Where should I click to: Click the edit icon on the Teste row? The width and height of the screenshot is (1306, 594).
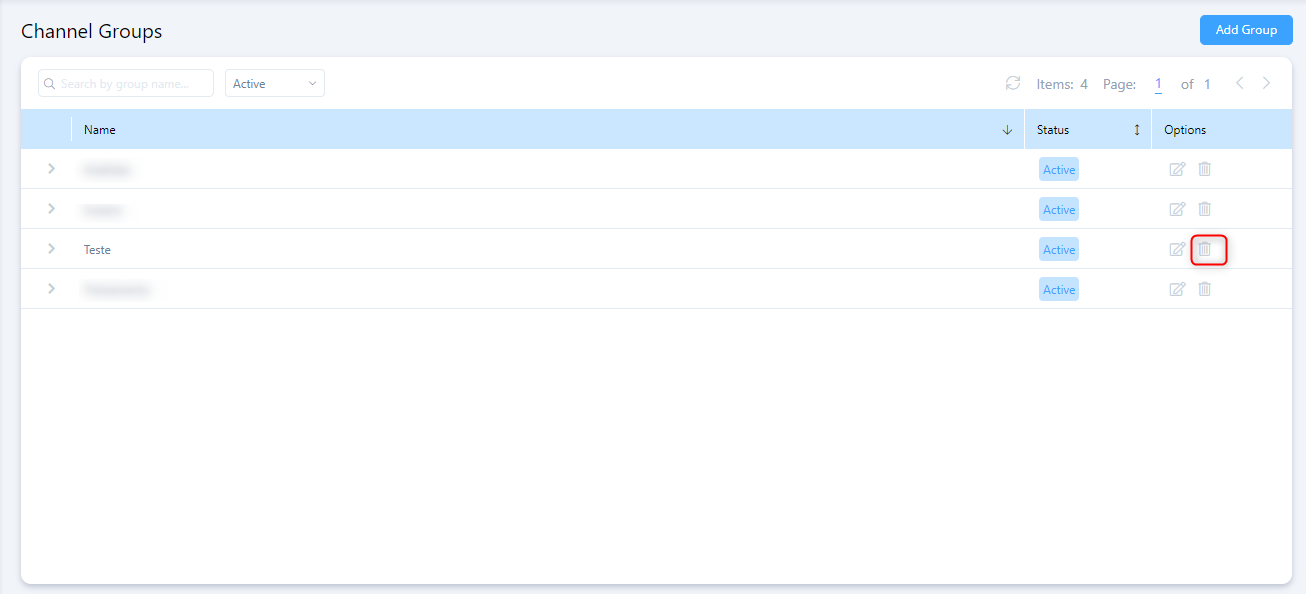[1177, 249]
